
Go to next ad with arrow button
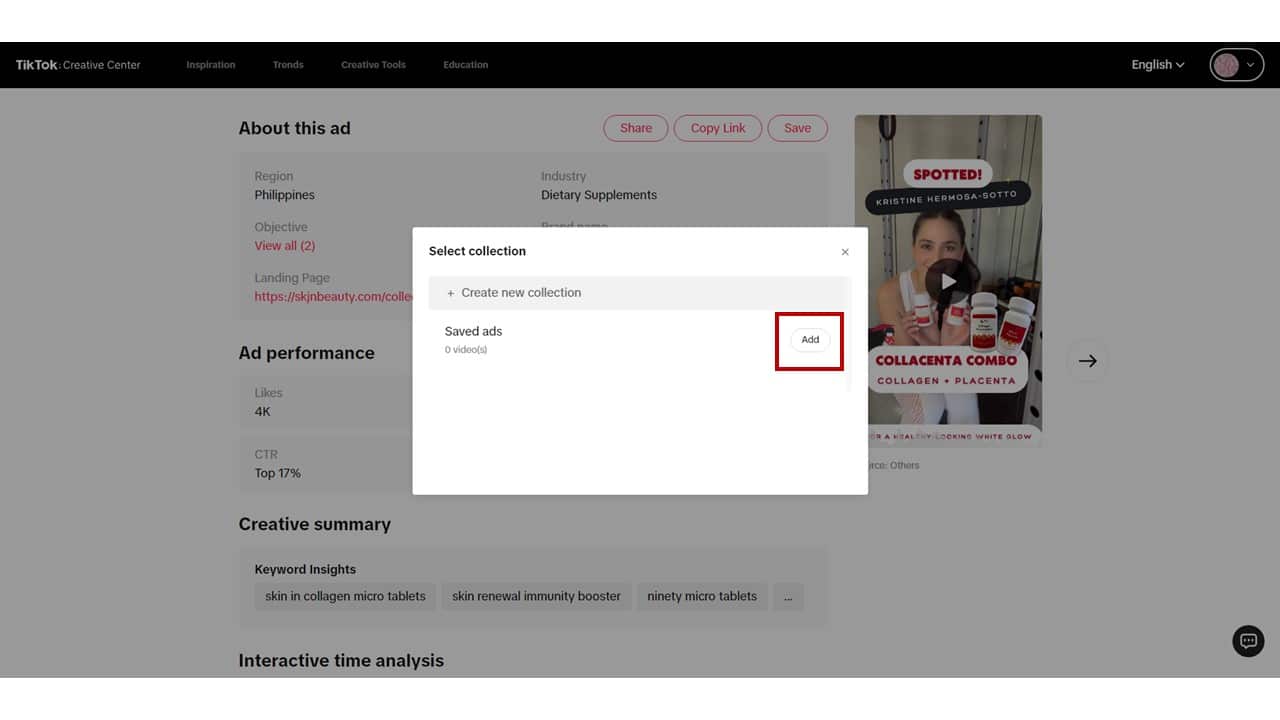[x=1088, y=361]
